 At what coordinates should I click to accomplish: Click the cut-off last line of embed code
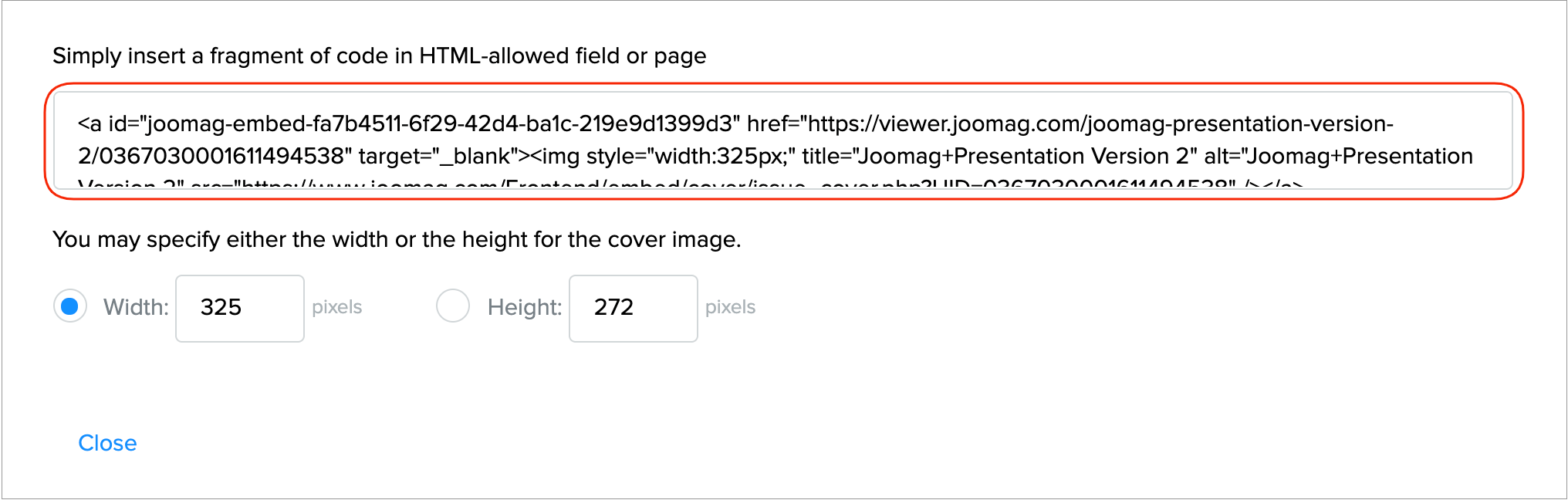click(694, 184)
